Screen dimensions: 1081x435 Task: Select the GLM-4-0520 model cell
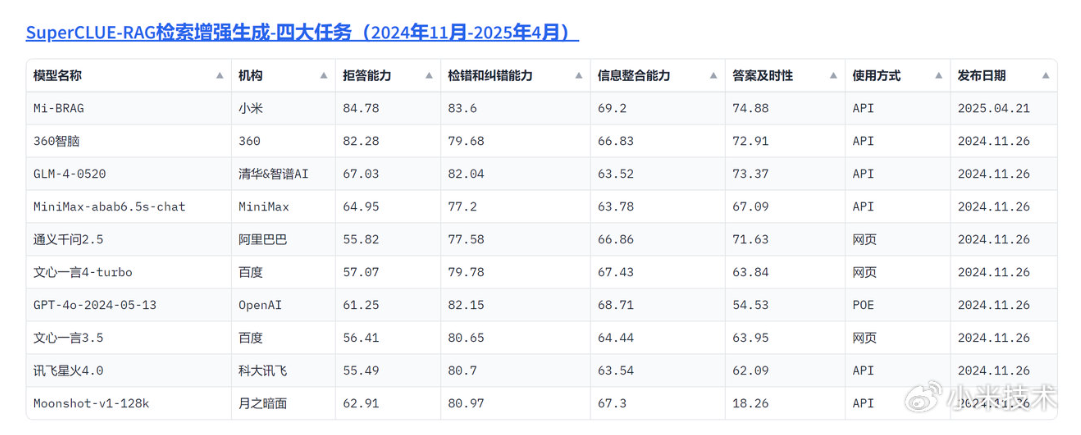point(129,174)
